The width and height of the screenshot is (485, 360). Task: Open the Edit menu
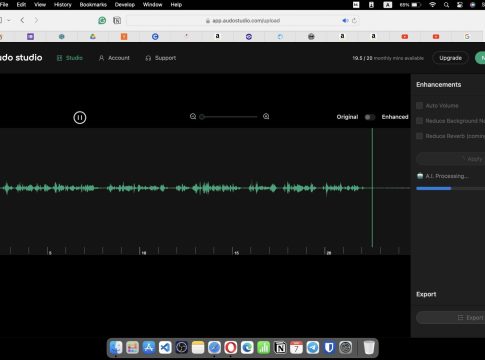[x=21, y=5]
